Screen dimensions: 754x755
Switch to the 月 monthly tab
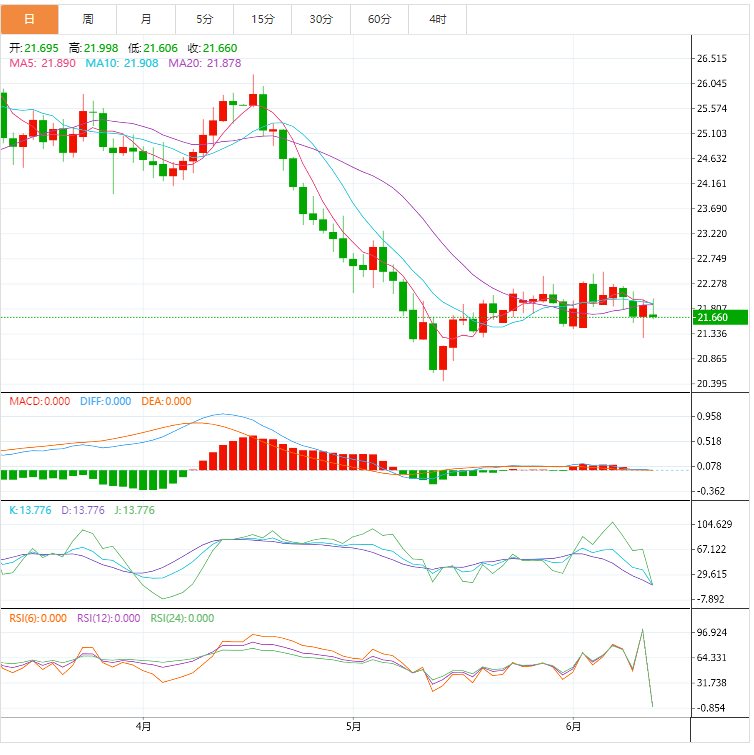[x=146, y=19]
